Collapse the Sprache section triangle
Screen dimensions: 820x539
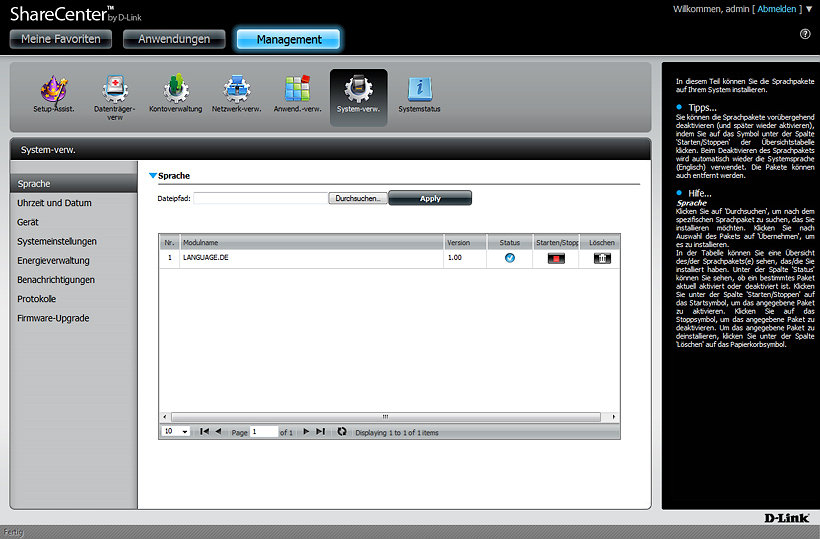point(153,176)
